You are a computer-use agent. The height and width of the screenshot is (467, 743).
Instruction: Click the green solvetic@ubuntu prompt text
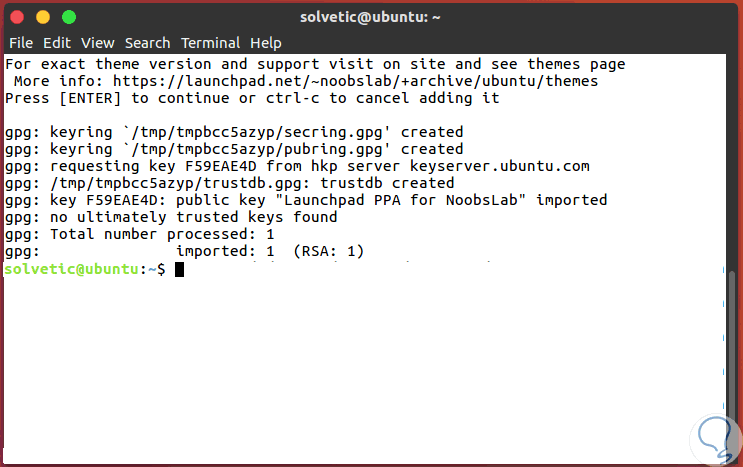click(x=71, y=270)
